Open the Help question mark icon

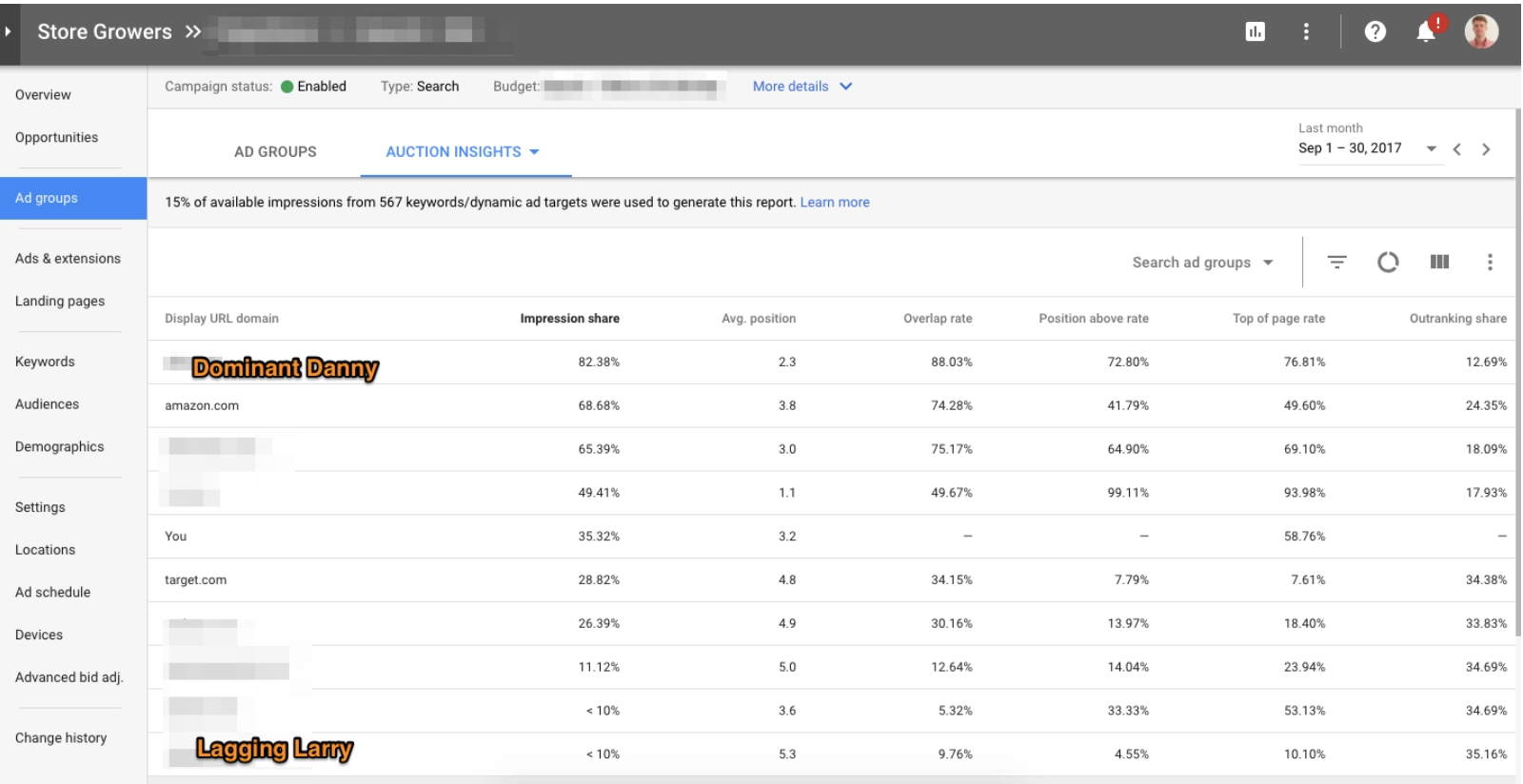[x=1375, y=31]
